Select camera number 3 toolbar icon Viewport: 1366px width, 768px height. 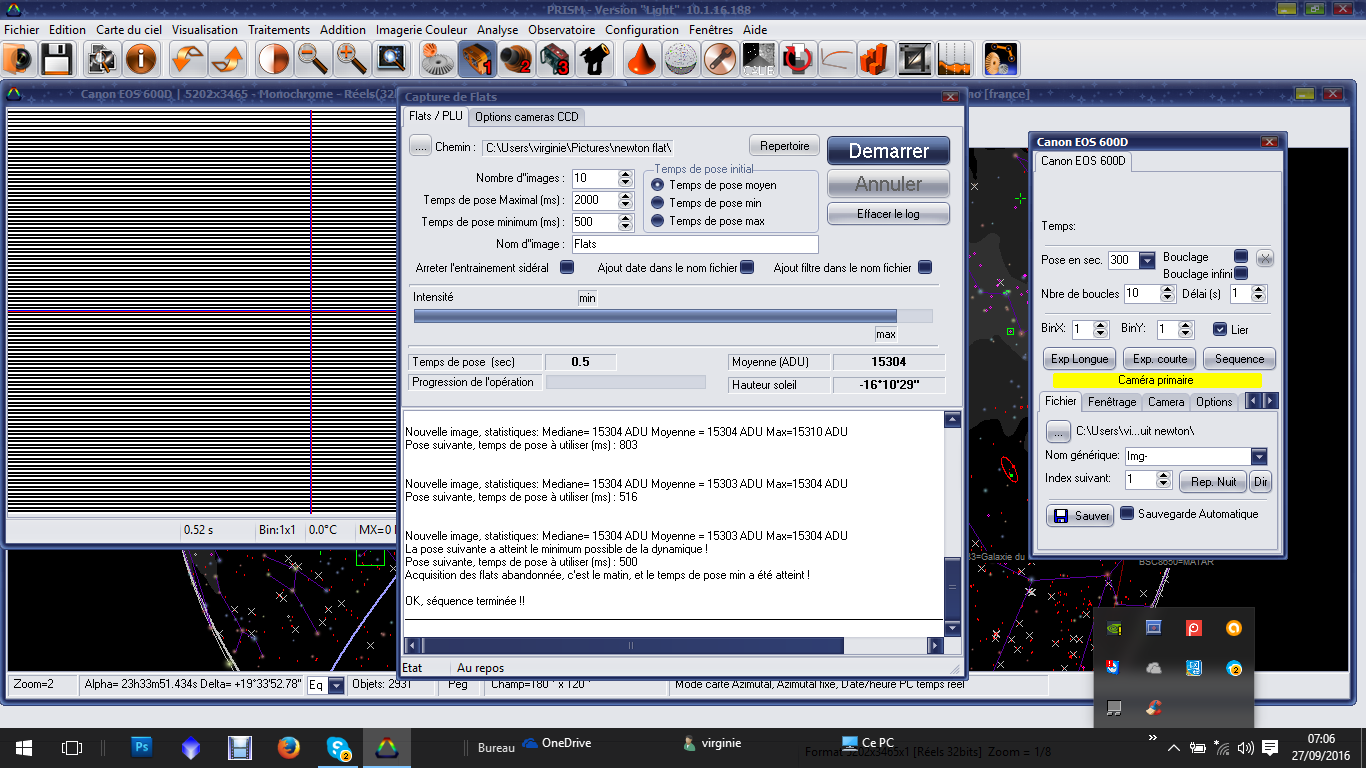pyautogui.click(x=555, y=60)
